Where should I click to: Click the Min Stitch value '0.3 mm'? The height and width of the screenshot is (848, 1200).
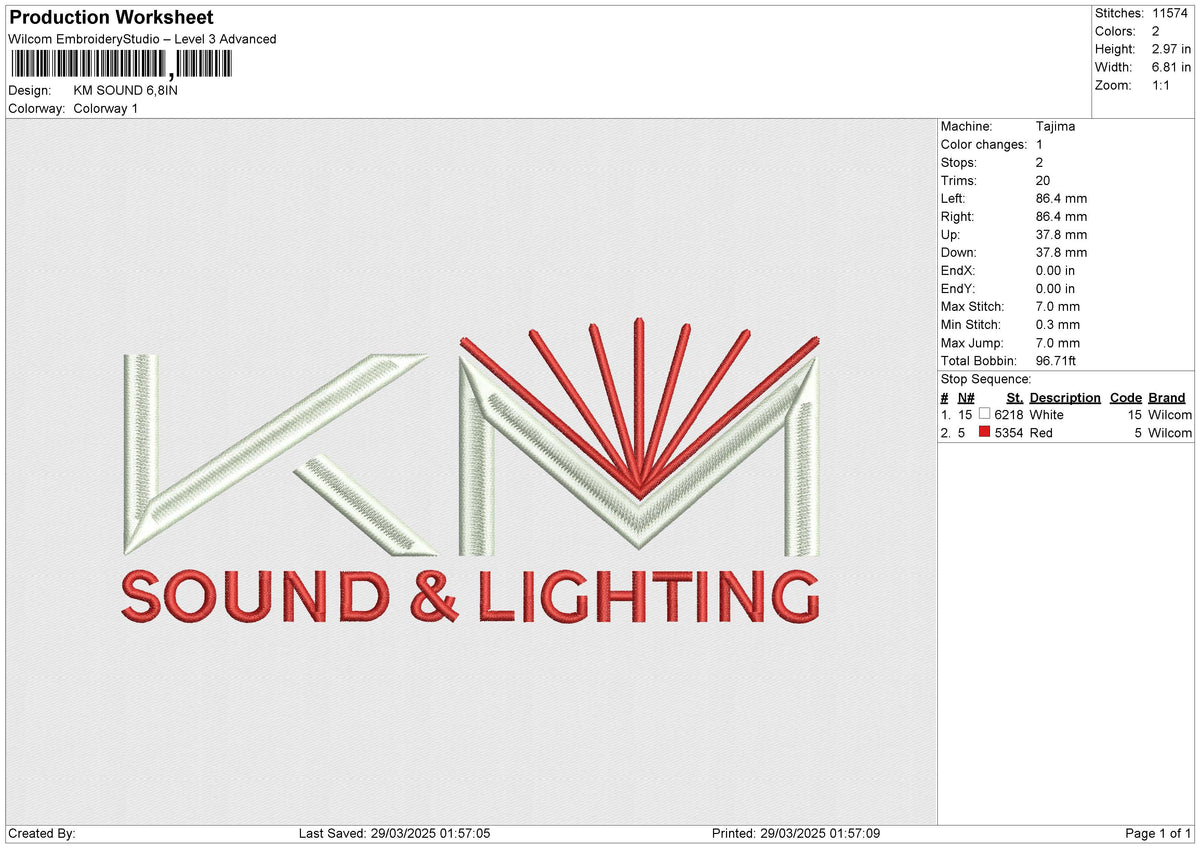pyautogui.click(x=1059, y=325)
